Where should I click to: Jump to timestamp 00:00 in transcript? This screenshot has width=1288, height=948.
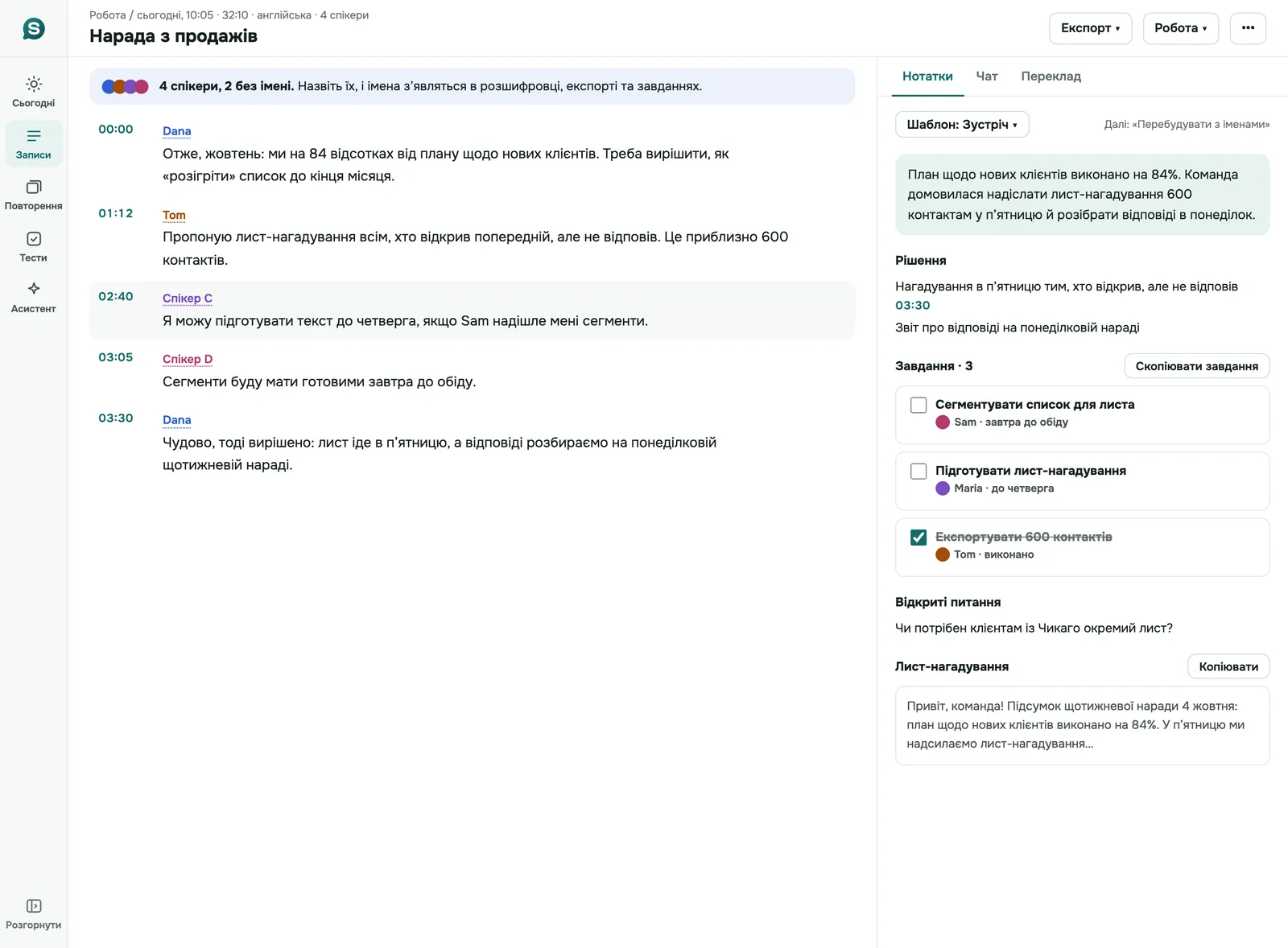tap(116, 129)
